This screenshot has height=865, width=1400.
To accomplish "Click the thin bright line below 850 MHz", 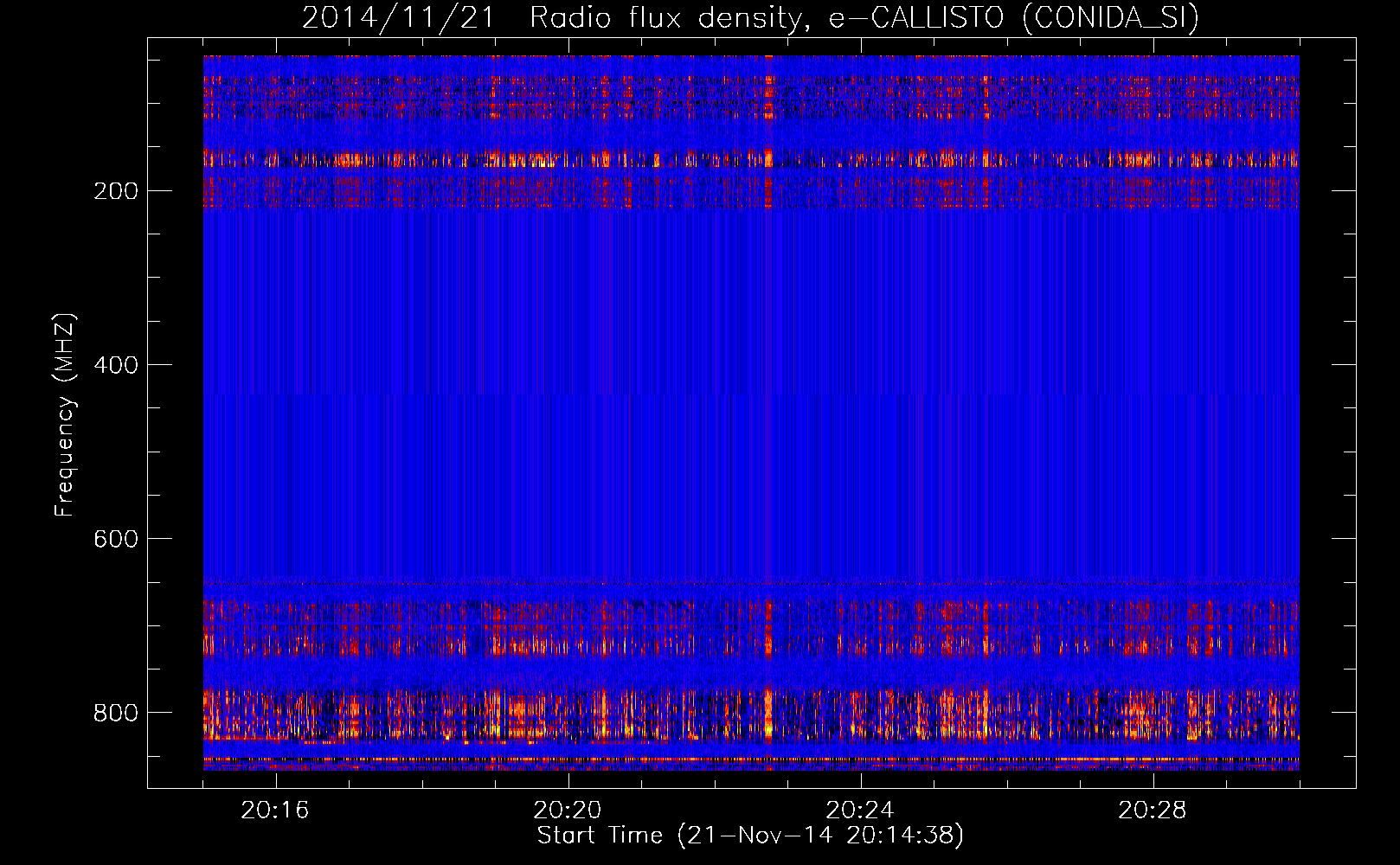I will pyautogui.click(x=751, y=759).
